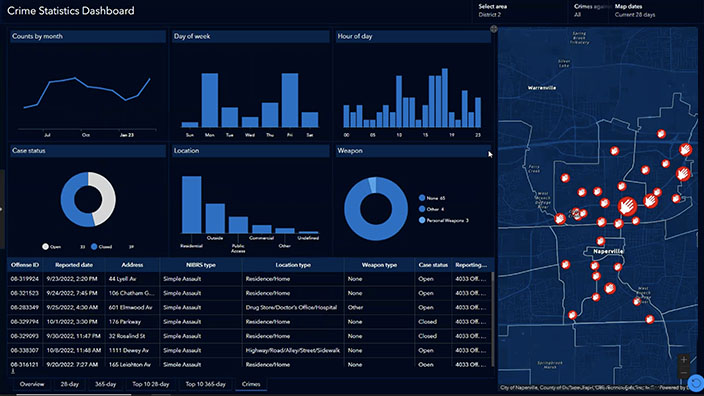Viewport: 704px width, 396px height.
Task: Toggle the Open legend item in Case status
Action: pyautogui.click(x=52, y=246)
